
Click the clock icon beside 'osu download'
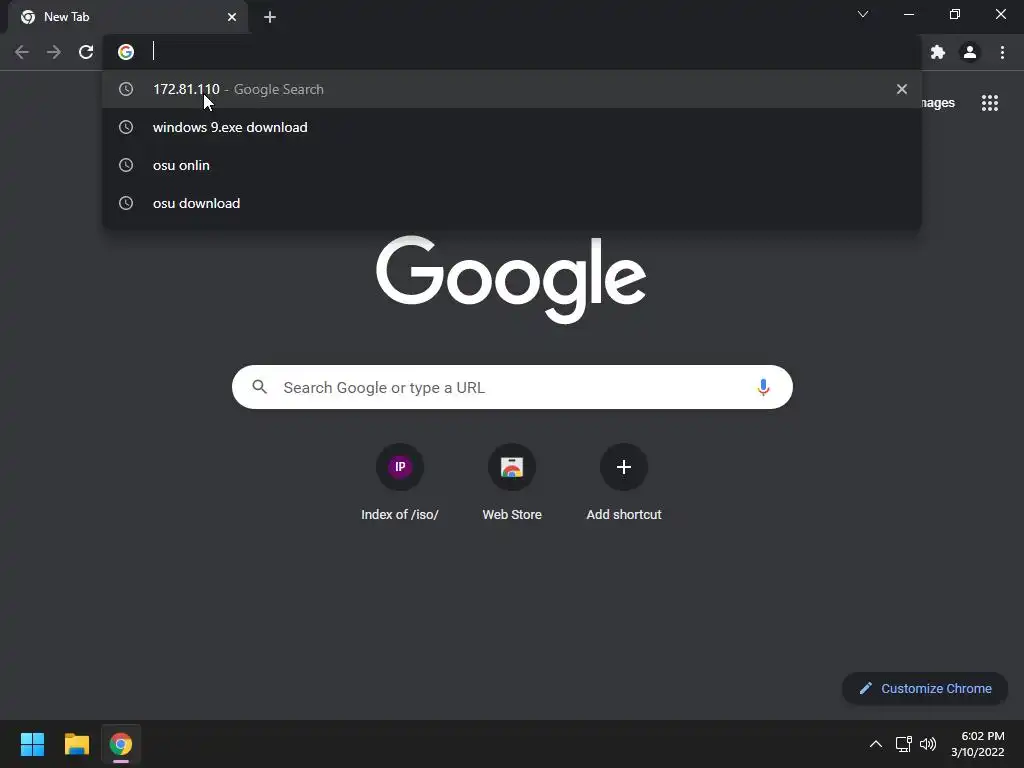[126, 203]
